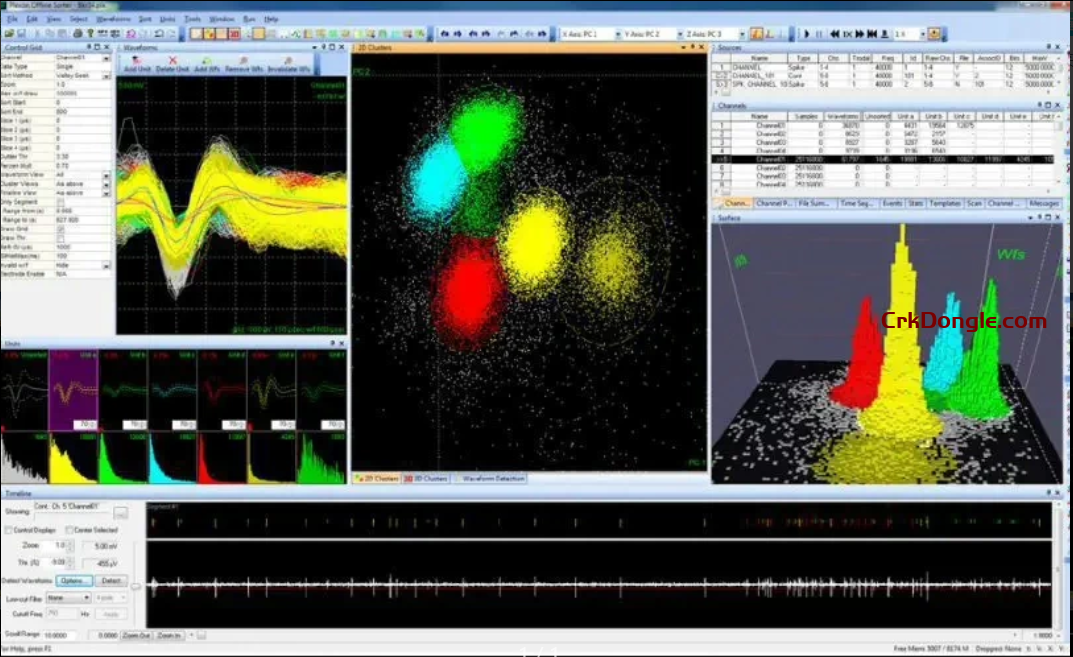Click the Add Wfs tool icon

coord(206,62)
